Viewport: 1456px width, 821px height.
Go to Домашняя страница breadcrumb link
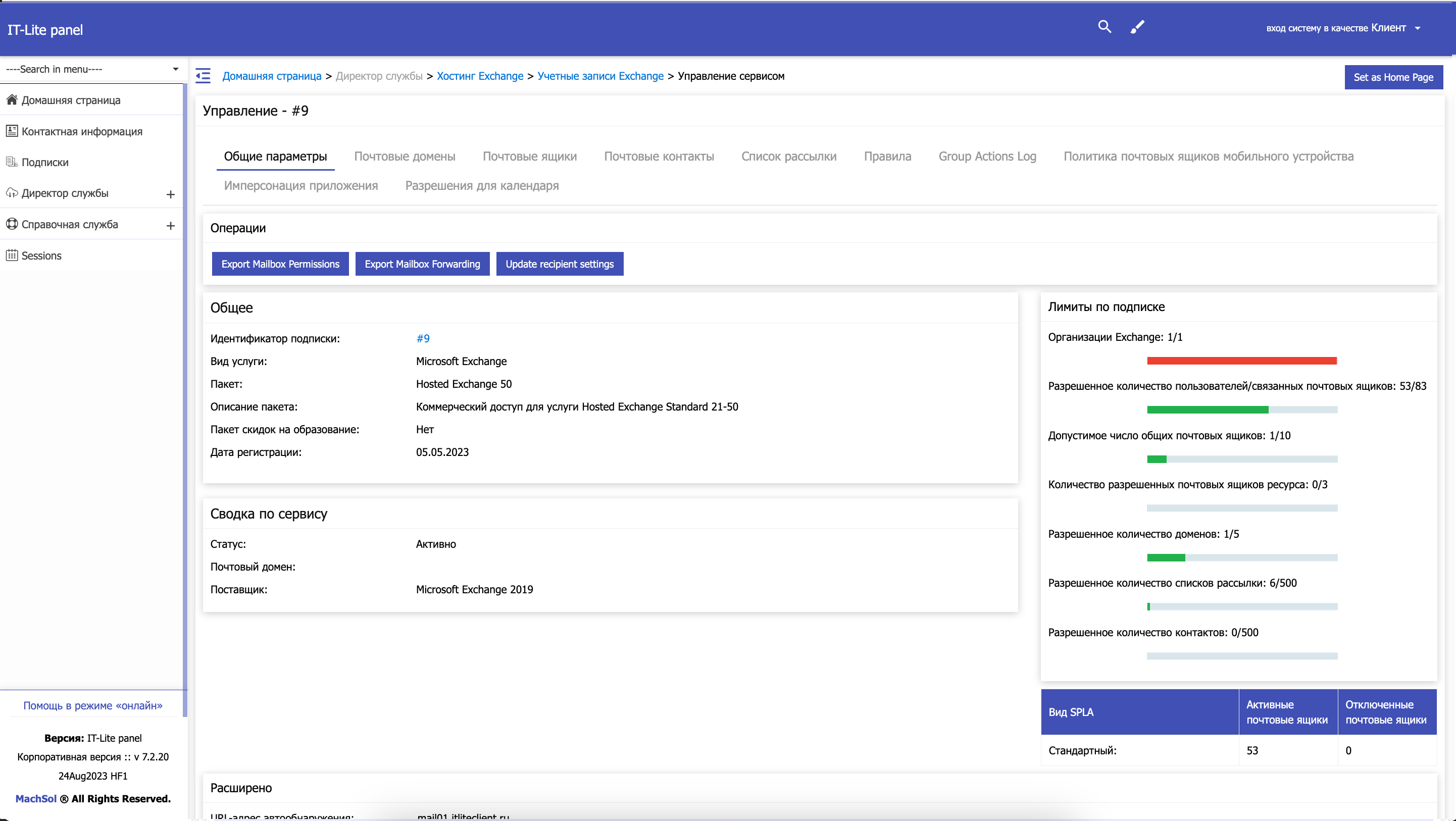[272, 76]
